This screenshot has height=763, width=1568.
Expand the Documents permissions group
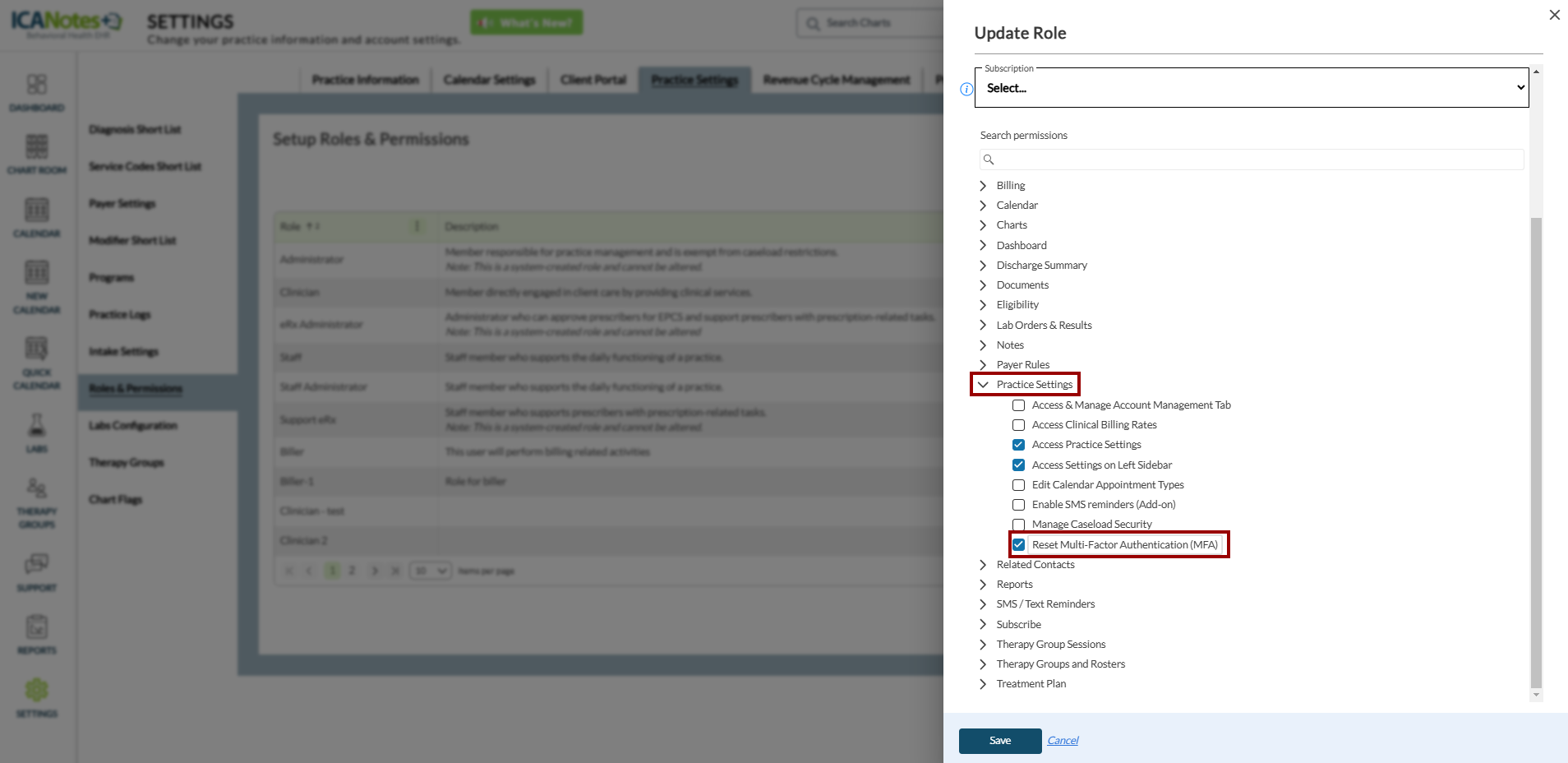983,285
